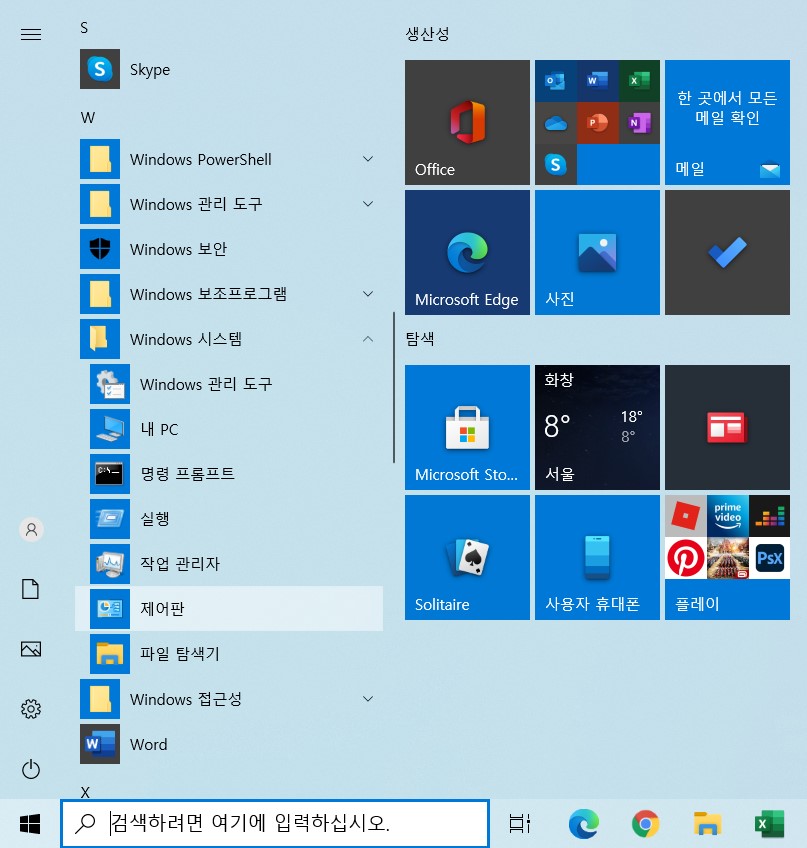Launch Word from the app list
This screenshot has height=848, width=807.
click(229, 744)
